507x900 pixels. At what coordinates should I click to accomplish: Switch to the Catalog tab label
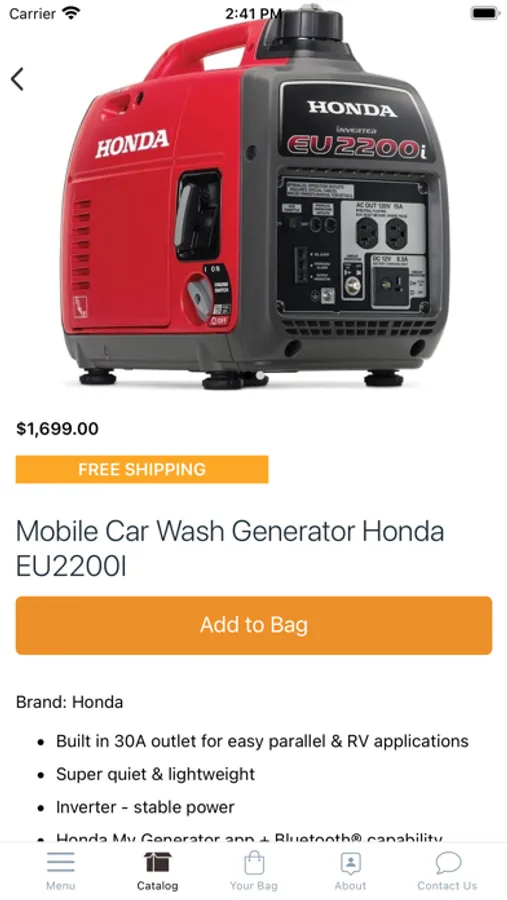point(157,886)
